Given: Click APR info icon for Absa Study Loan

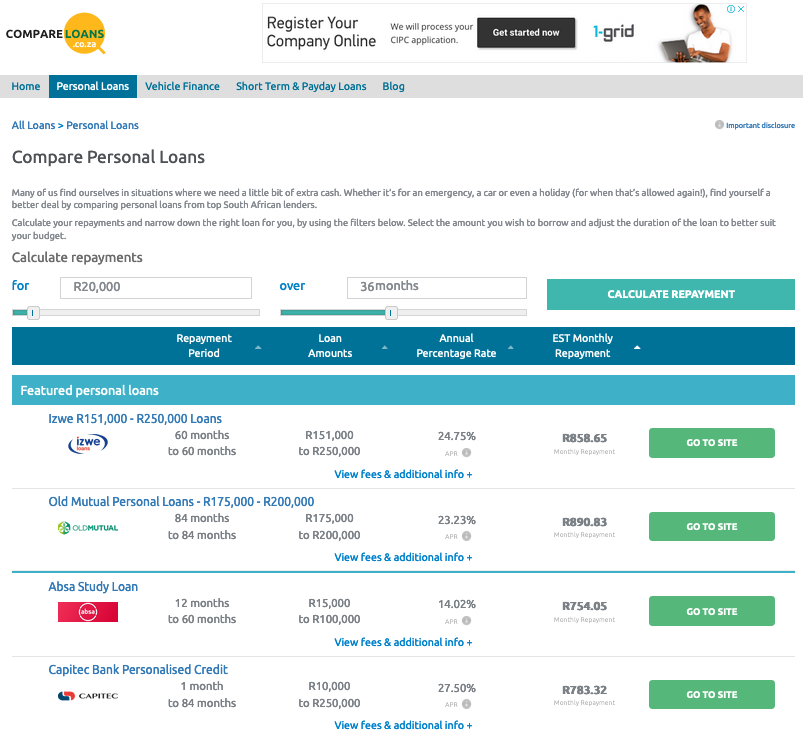Looking at the screenshot, I should click(467, 621).
